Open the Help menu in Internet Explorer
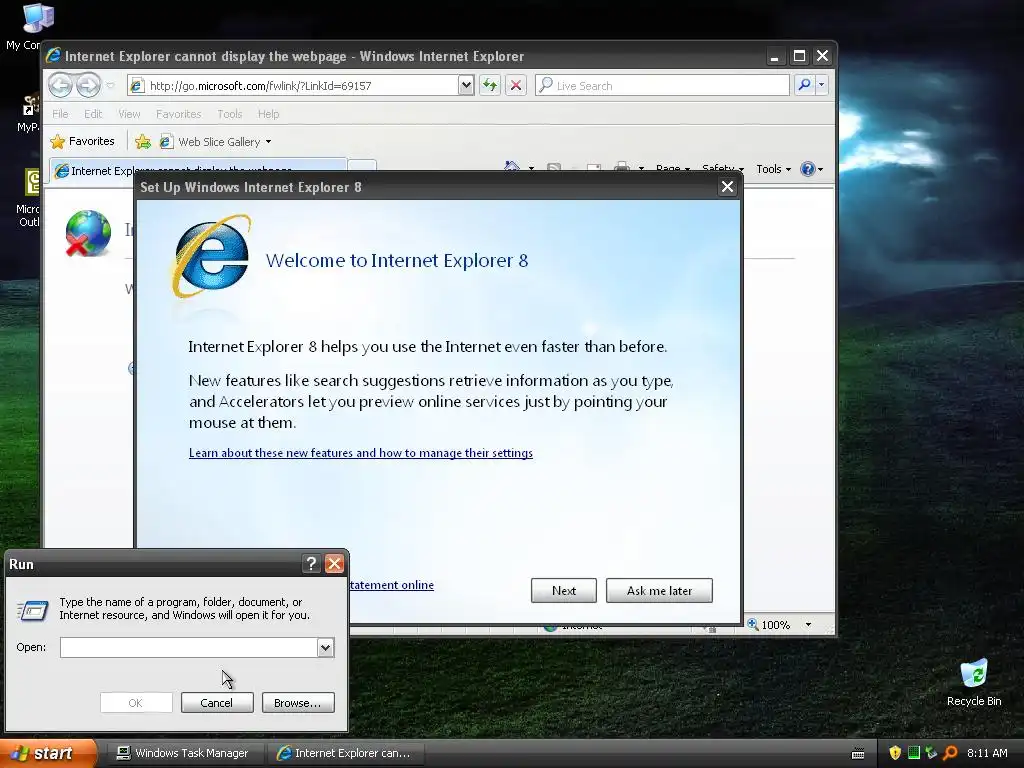The width and height of the screenshot is (1024, 768). click(268, 114)
